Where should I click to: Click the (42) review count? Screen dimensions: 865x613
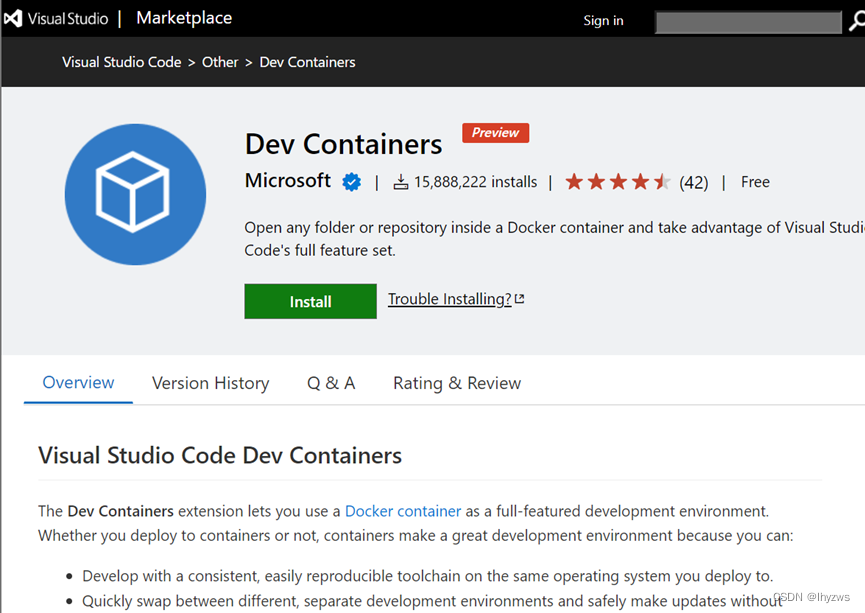pos(693,182)
